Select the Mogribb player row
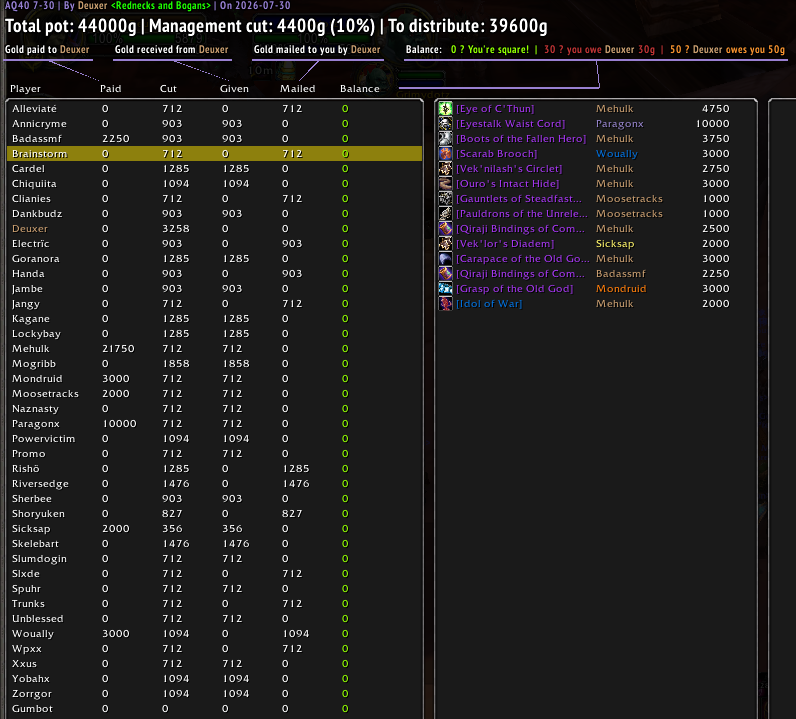This screenshot has width=796, height=719. [x=214, y=364]
